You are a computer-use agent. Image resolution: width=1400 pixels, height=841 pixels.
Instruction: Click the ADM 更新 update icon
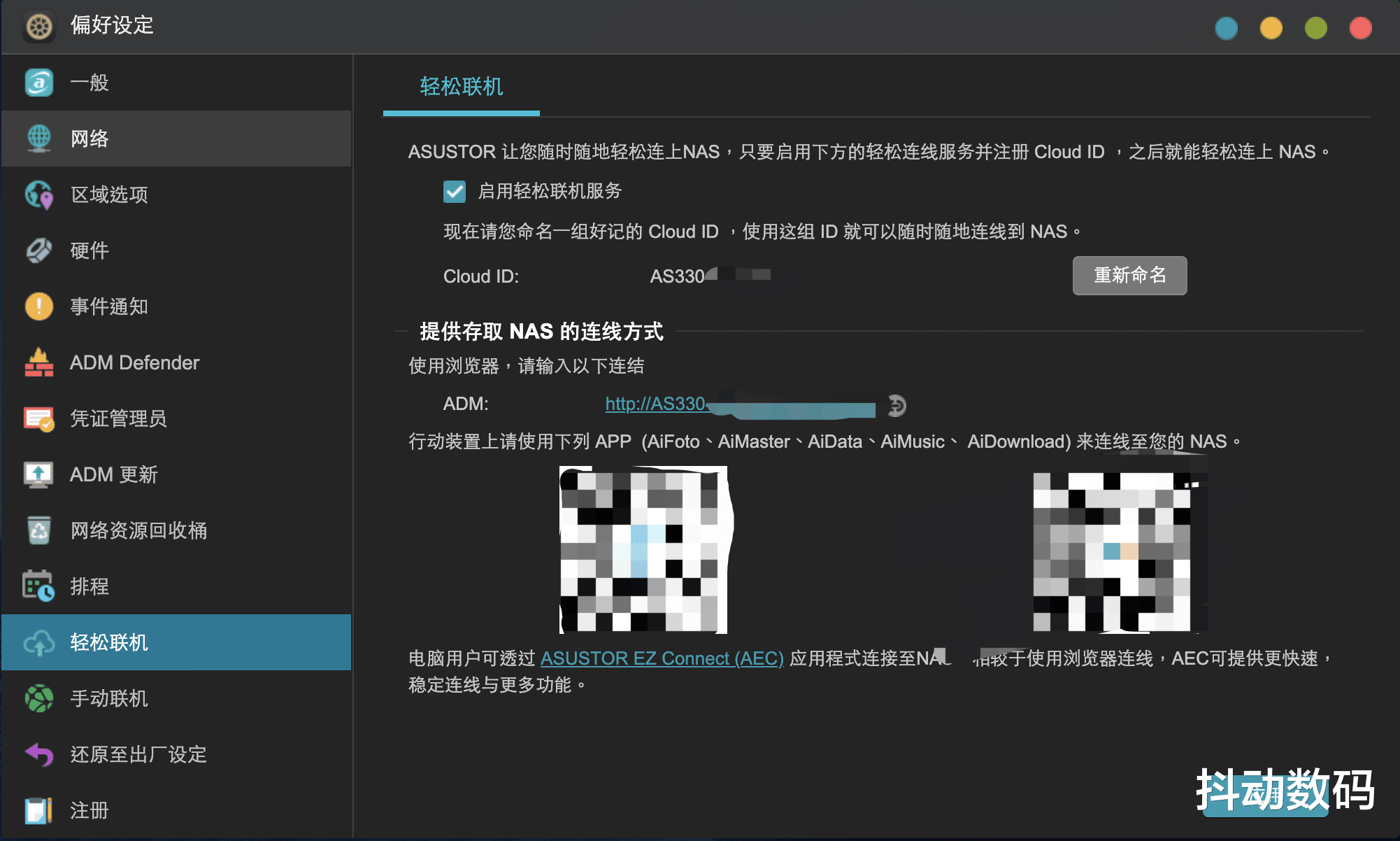39,474
